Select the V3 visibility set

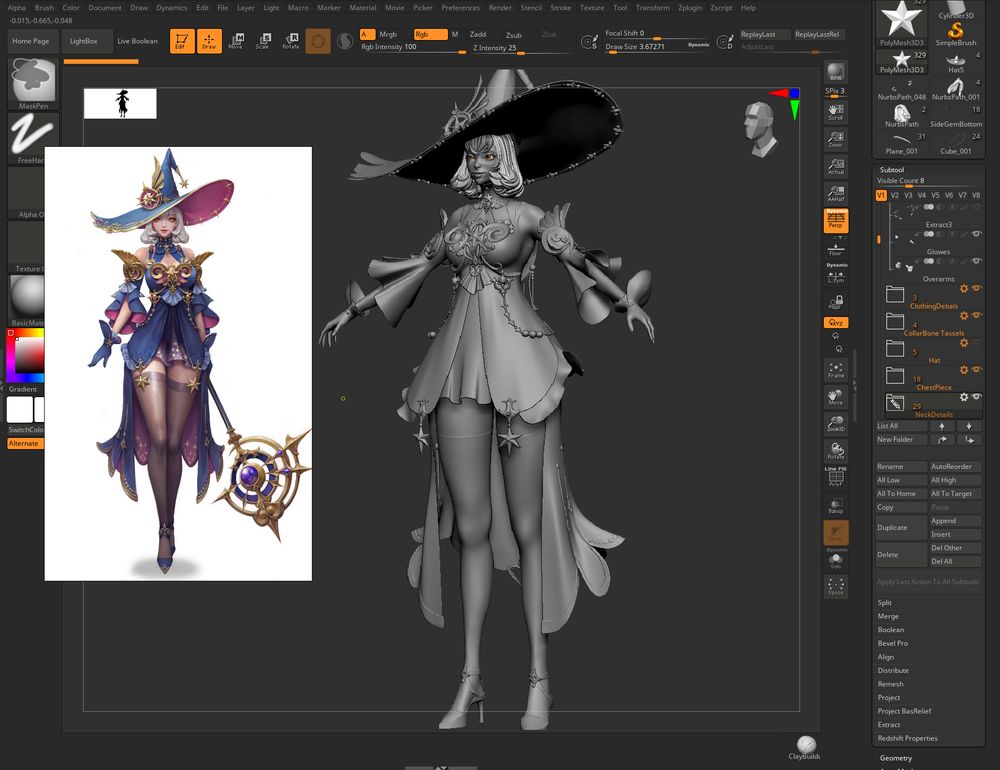[908, 196]
